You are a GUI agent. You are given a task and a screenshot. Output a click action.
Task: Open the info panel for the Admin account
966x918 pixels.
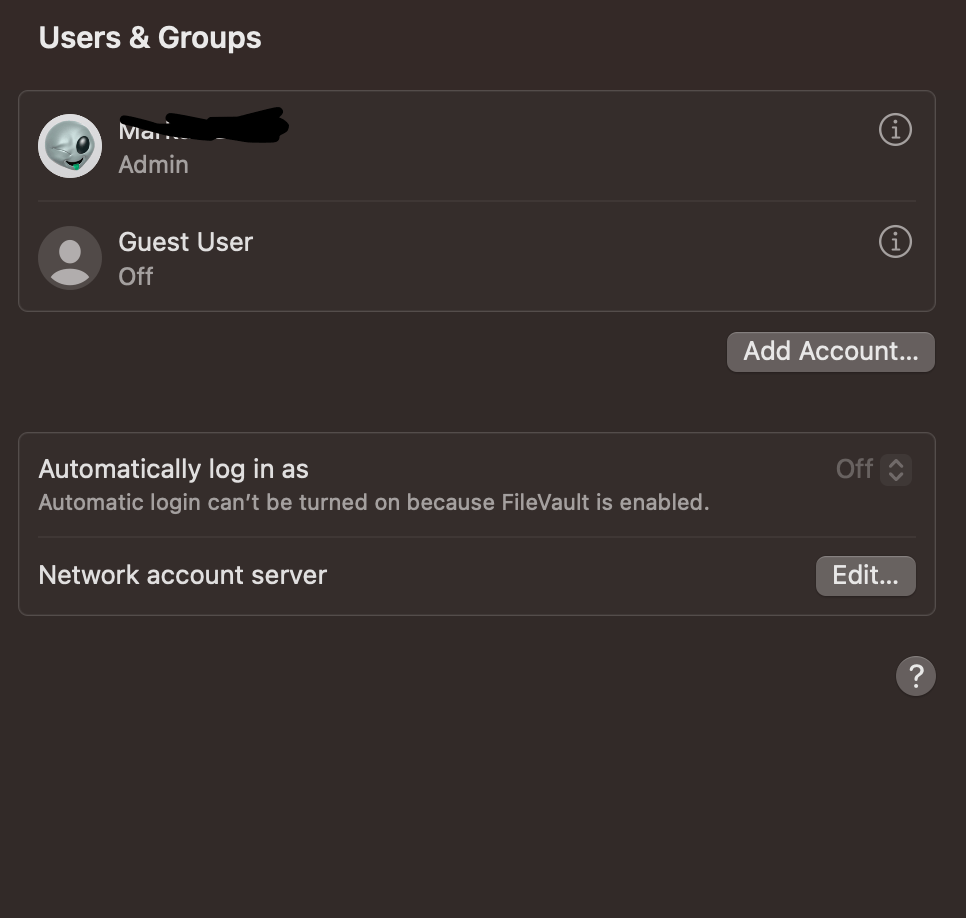point(895,129)
